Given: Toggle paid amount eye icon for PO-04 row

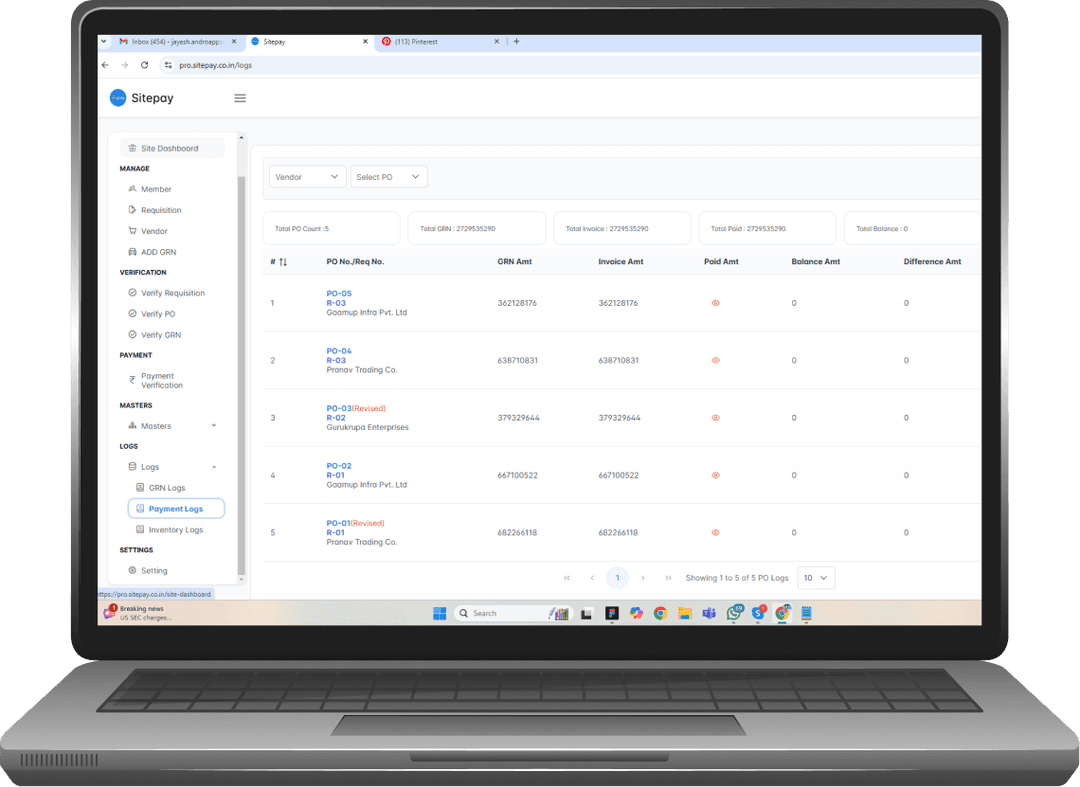Looking at the screenshot, I should click(x=715, y=360).
